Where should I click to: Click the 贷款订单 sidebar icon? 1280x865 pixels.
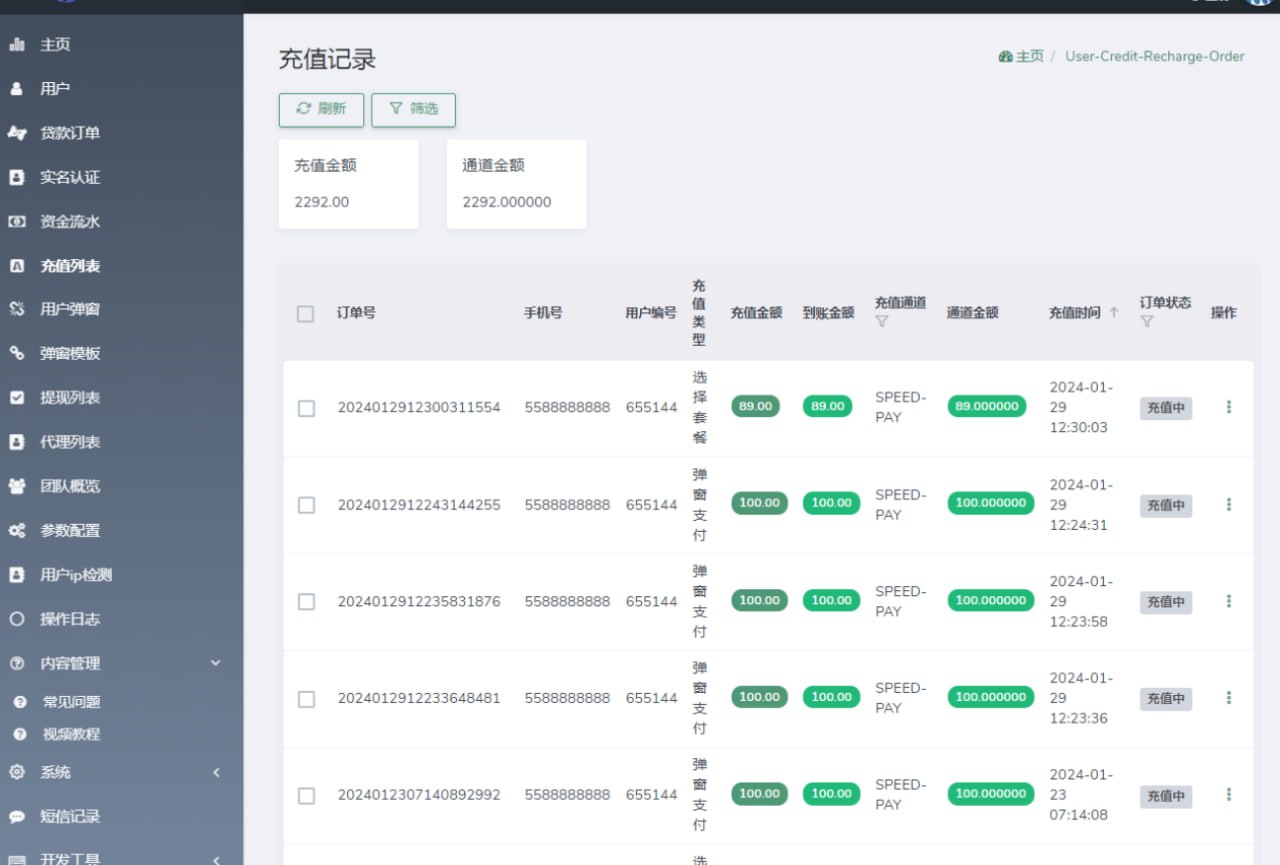pyautogui.click(x=16, y=133)
